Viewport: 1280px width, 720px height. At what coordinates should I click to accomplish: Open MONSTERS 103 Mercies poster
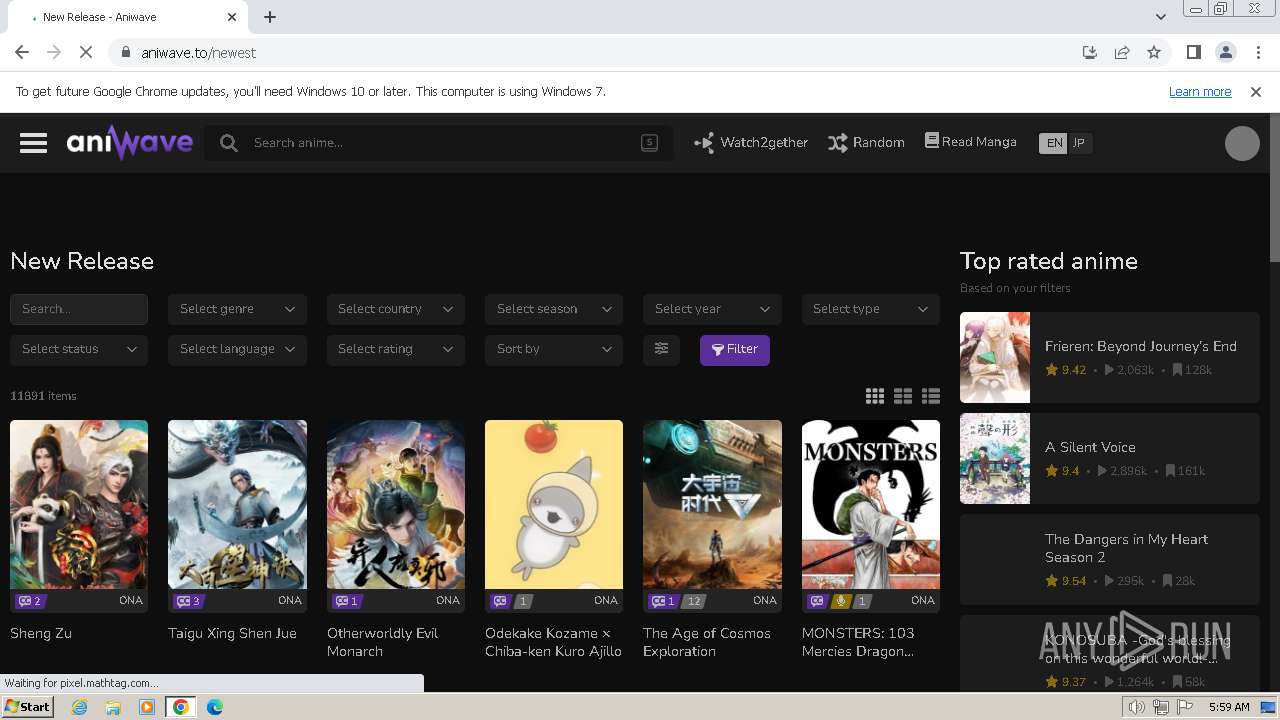[x=871, y=504]
